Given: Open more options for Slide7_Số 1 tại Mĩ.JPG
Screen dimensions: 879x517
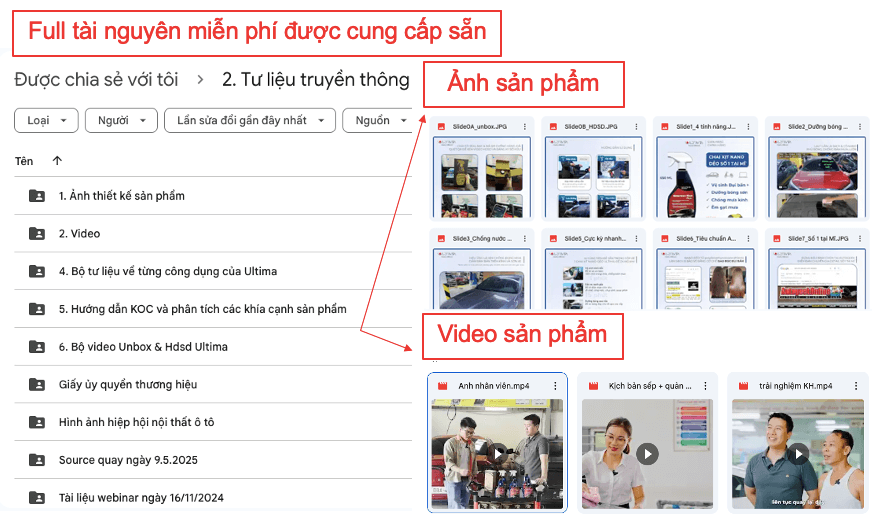Looking at the screenshot, I should [x=860, y=238].
